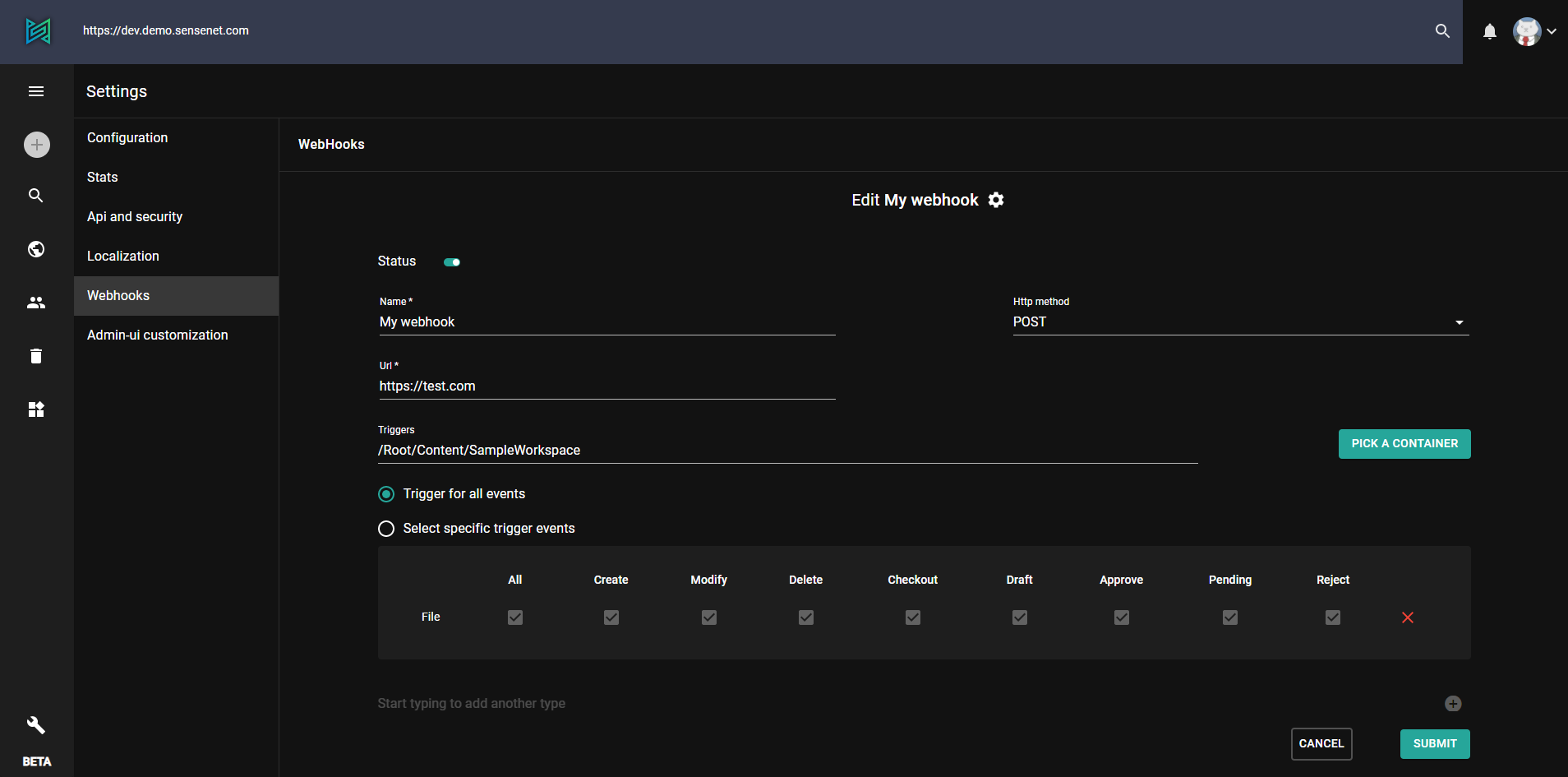Select the Webhooks menu item
Viewport: 1568px width, 777px height.
(176, 296)
